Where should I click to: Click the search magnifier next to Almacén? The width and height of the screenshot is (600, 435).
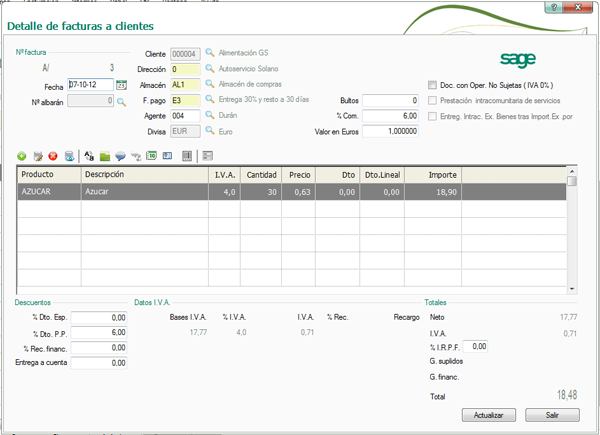click(x=211, y=85)
